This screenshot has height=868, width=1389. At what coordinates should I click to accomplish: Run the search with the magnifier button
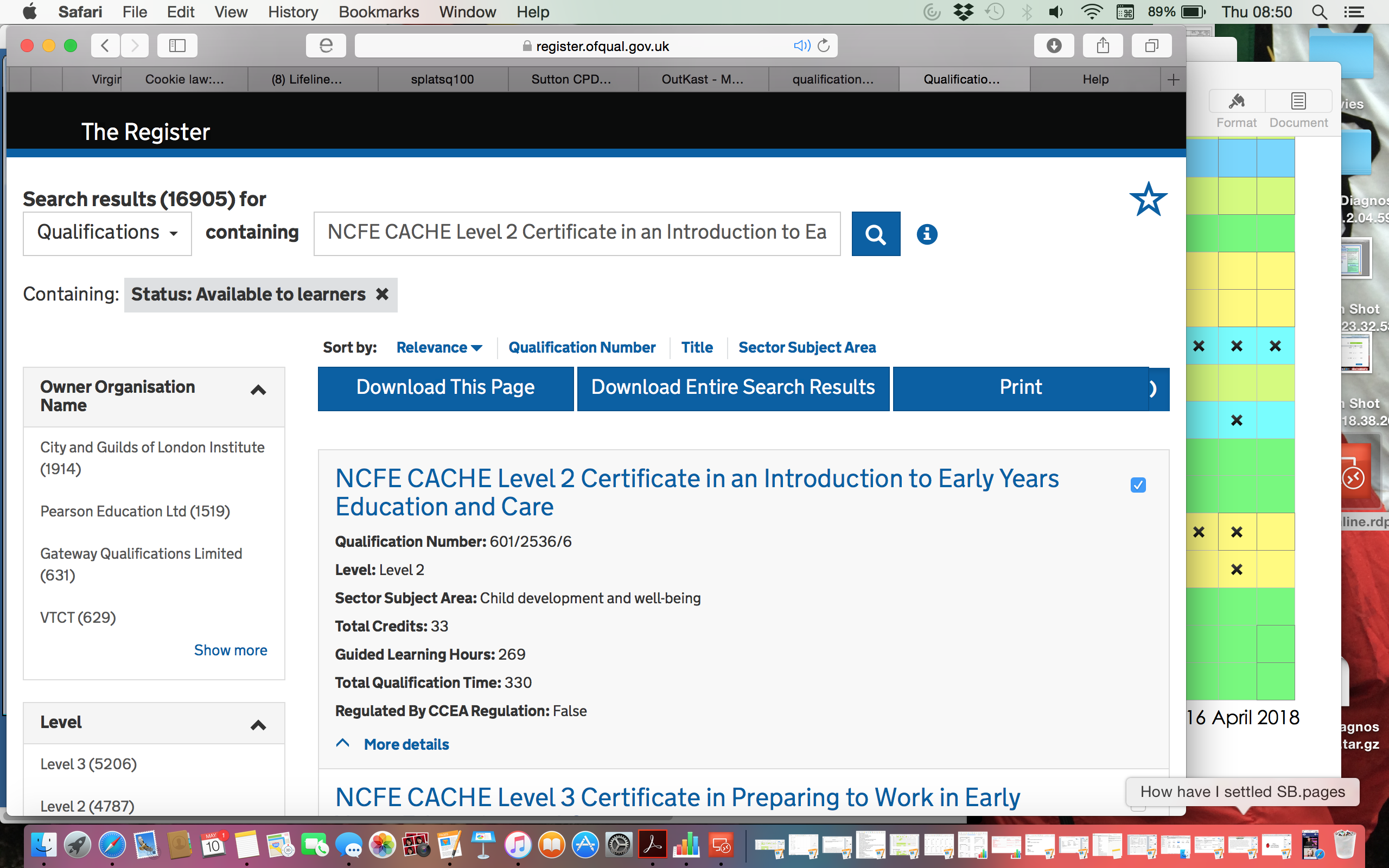[x=876, y=234]
